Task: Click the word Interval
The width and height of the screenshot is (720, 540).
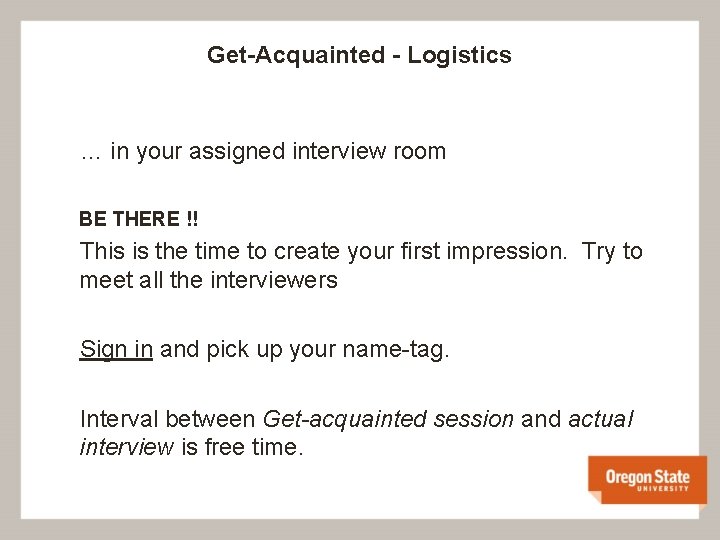Action: tap(119, 418)
